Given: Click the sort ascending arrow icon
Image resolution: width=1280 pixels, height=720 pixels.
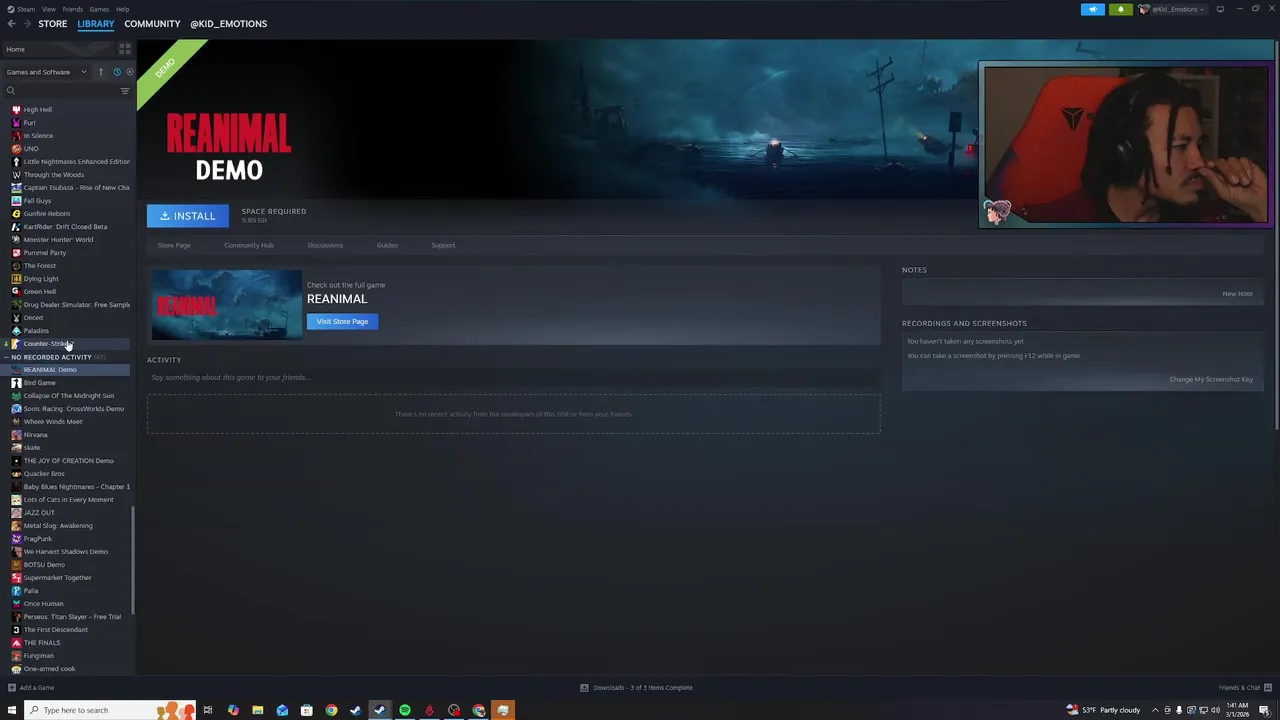Looking at the screenshot, I should [x=100, y=72].
